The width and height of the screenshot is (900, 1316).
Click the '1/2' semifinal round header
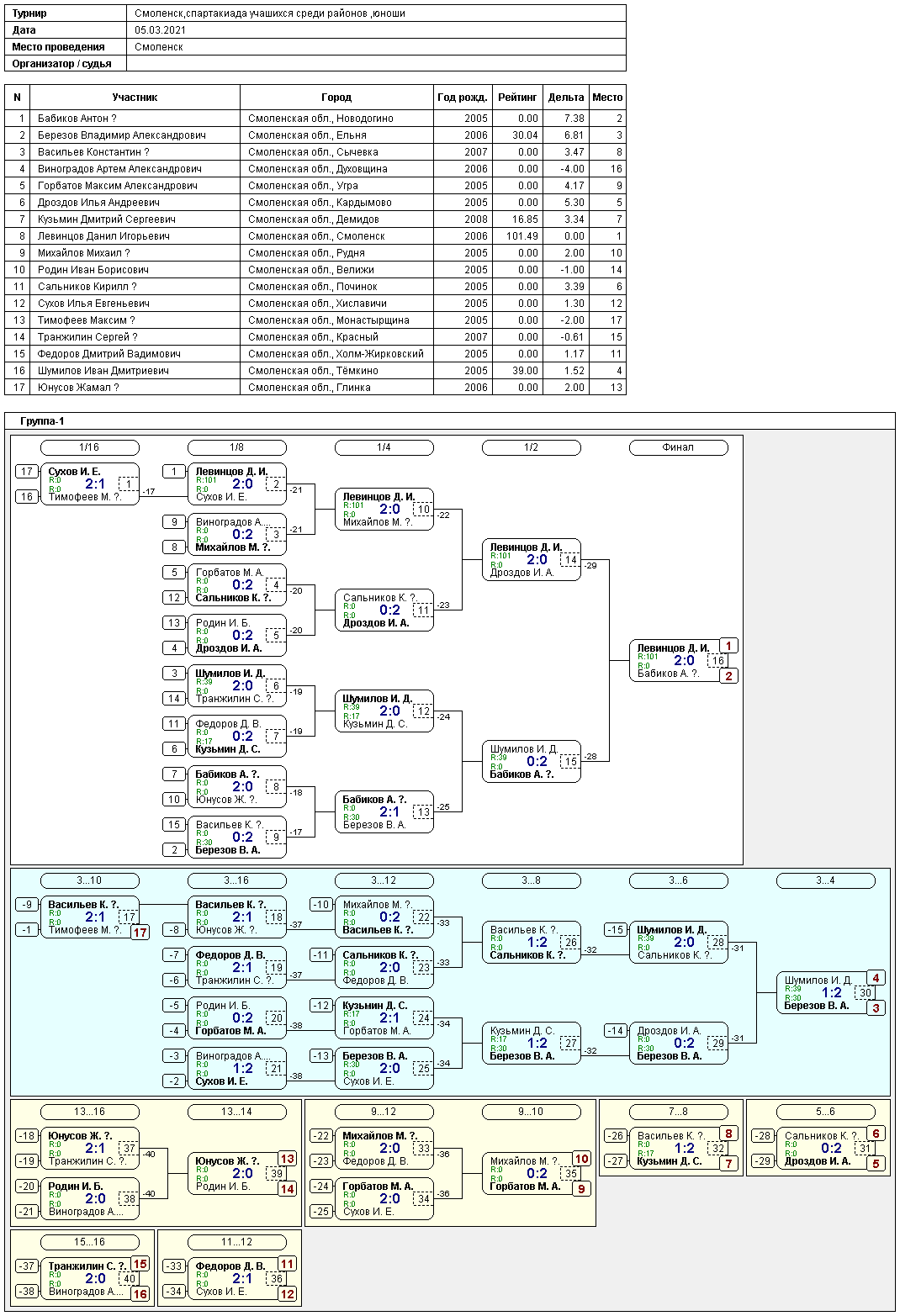pyautogui.click(x=531, y=447)
